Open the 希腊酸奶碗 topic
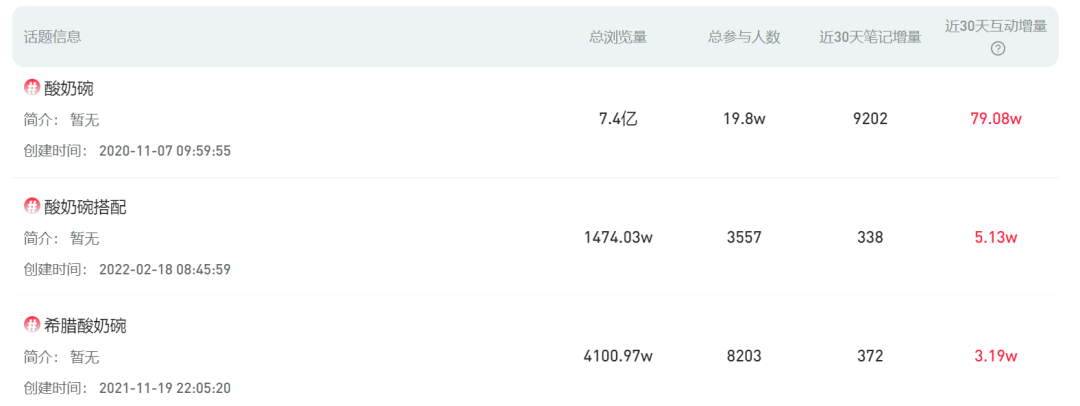Image resolution: width=1080 pixels, height=406 pixels. (x=85, y=326)
